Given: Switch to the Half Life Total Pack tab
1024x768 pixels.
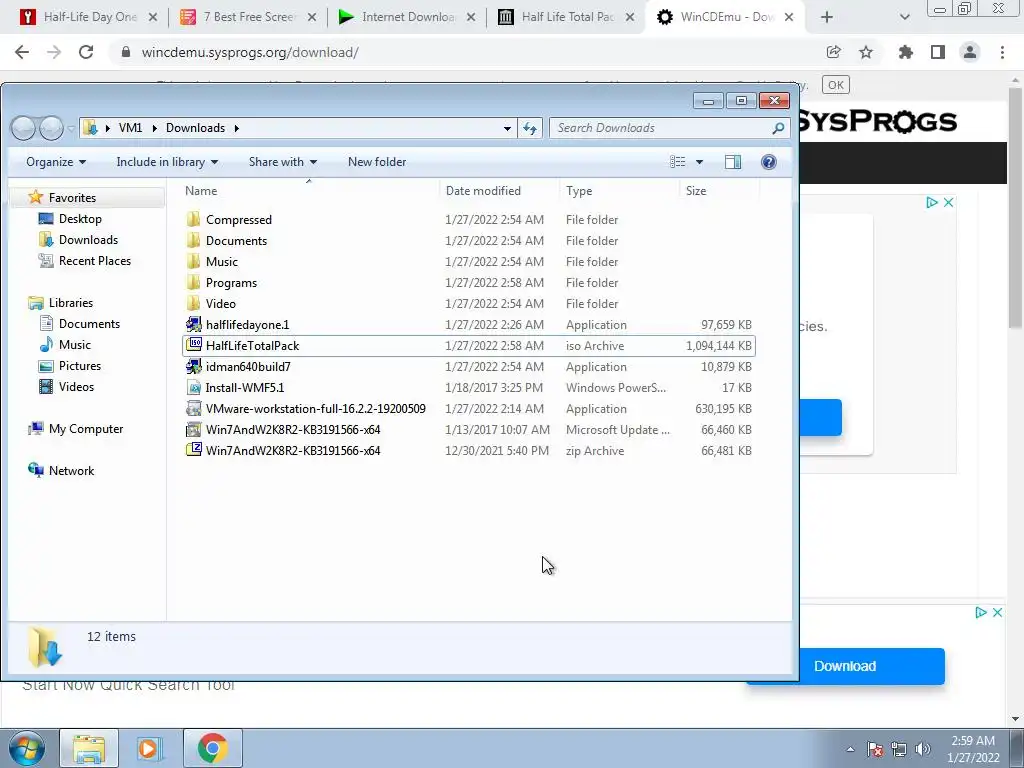Looking at the screenshot, I should click(x=568, y=17).
